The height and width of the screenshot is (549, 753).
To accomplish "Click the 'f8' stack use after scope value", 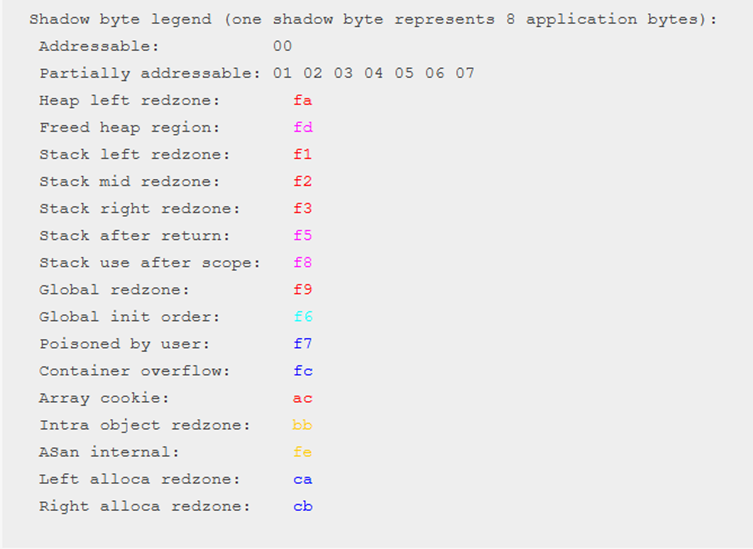I will point(303,262).
